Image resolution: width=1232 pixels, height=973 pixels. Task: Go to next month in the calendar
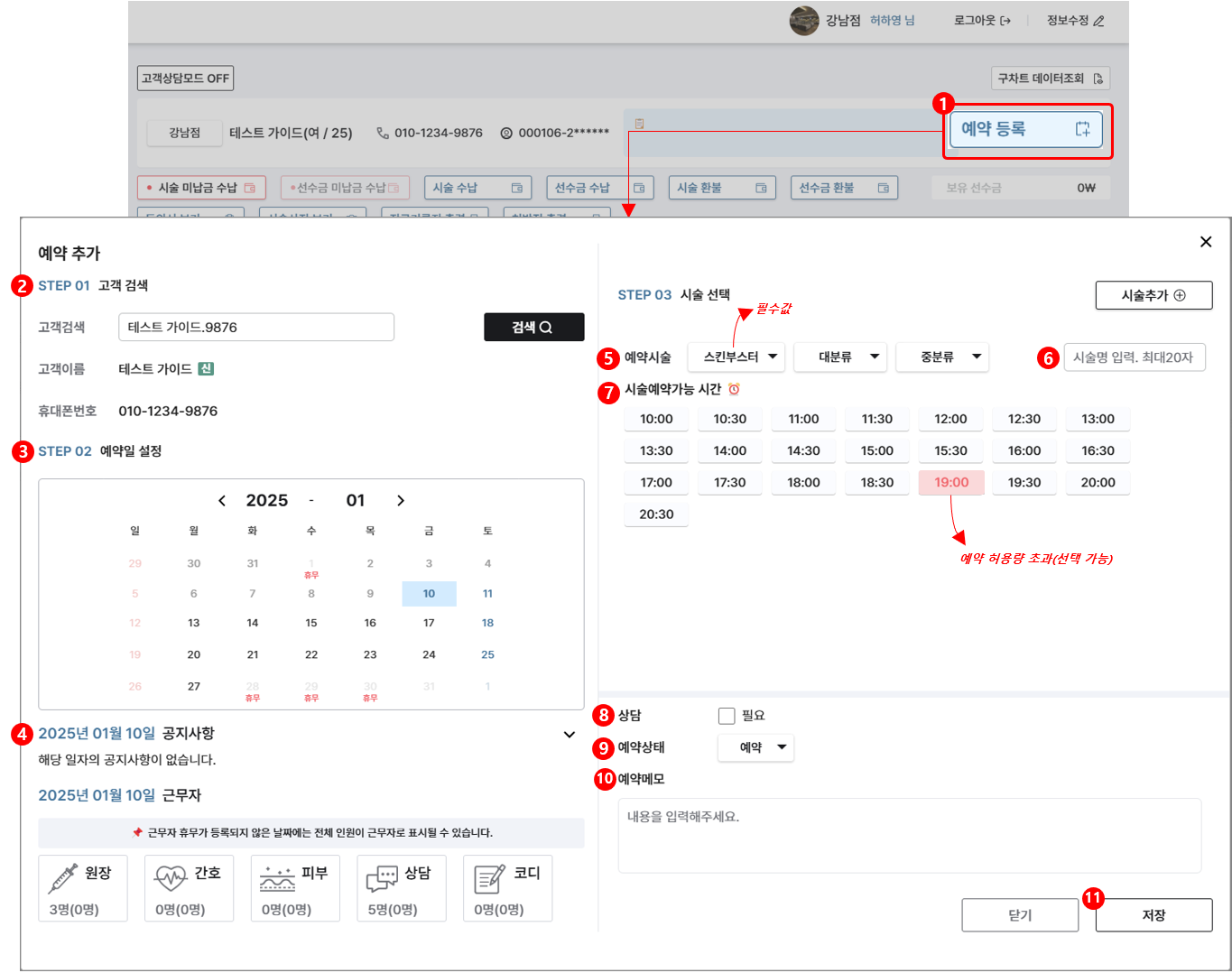[x=401, y=500]
